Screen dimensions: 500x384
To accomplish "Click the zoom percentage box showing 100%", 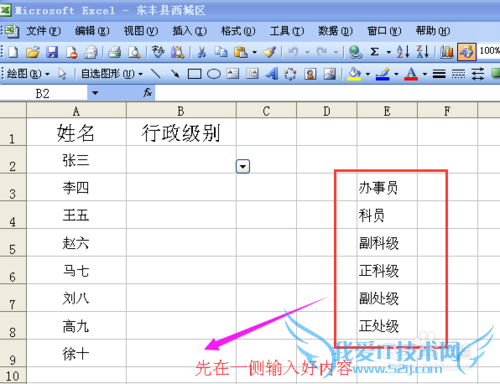I will pyautogui.click(x=489, y=51).
